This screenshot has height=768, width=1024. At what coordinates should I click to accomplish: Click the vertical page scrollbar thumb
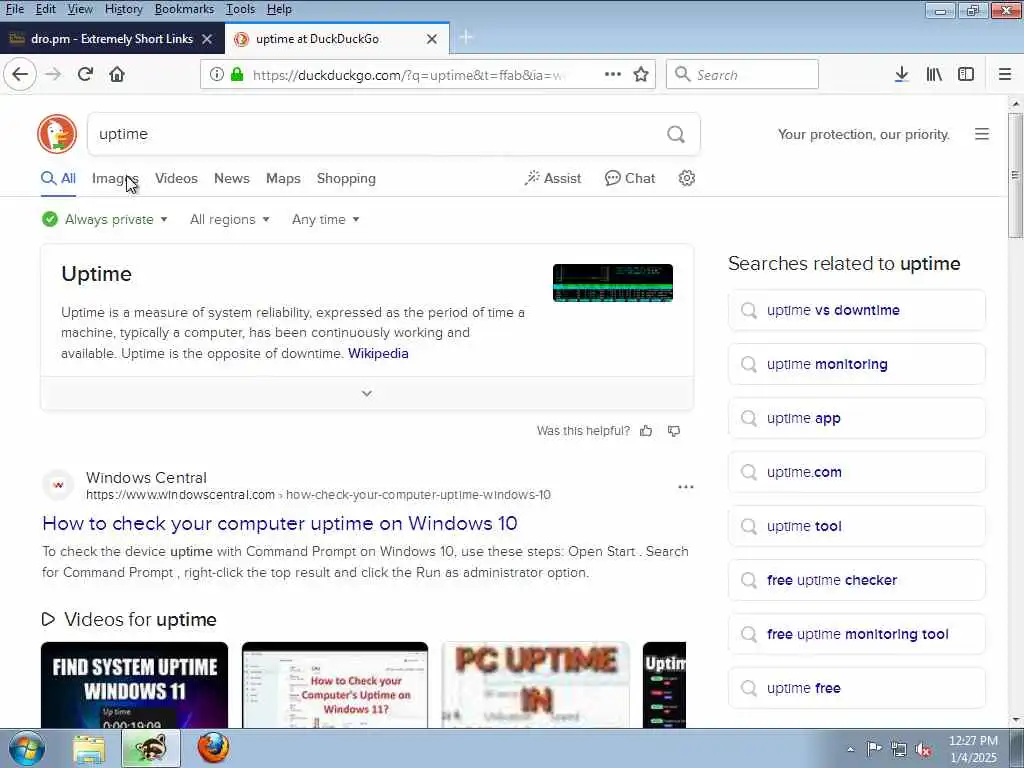pyautogui.click(x=1015, y=175)
